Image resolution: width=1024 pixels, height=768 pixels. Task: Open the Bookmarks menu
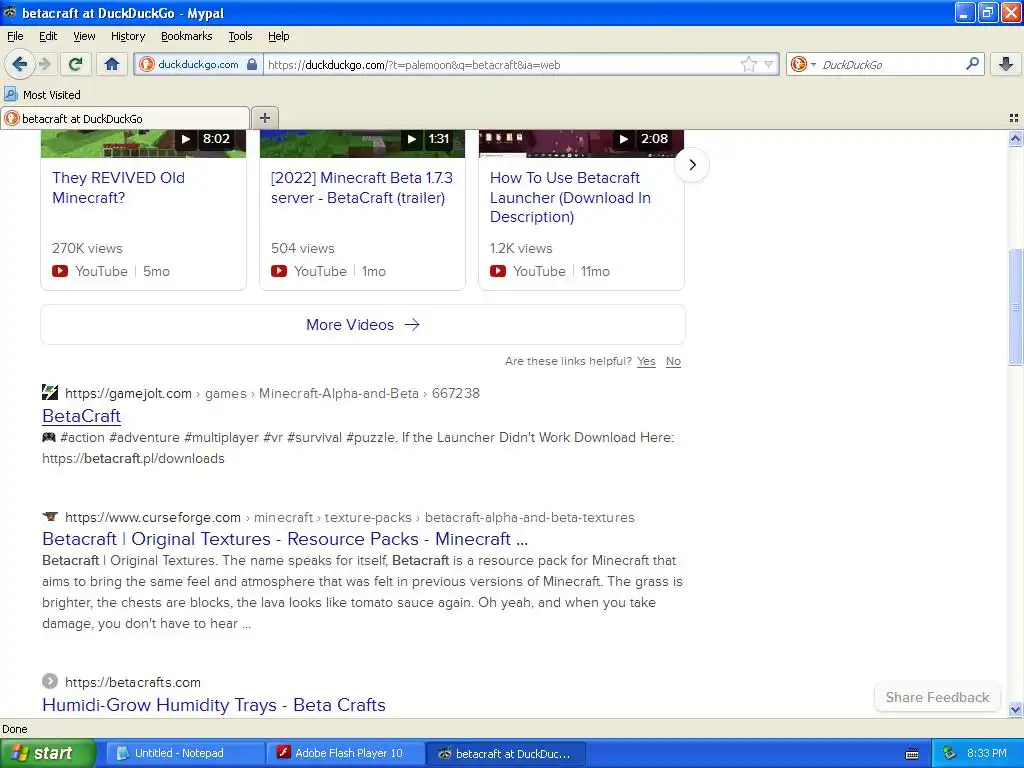tap(187, 36)
